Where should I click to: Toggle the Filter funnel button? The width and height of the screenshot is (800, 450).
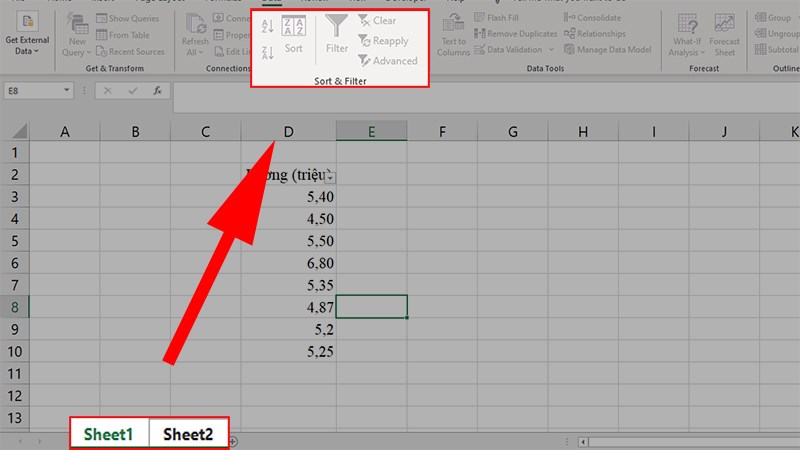[337, 34]
